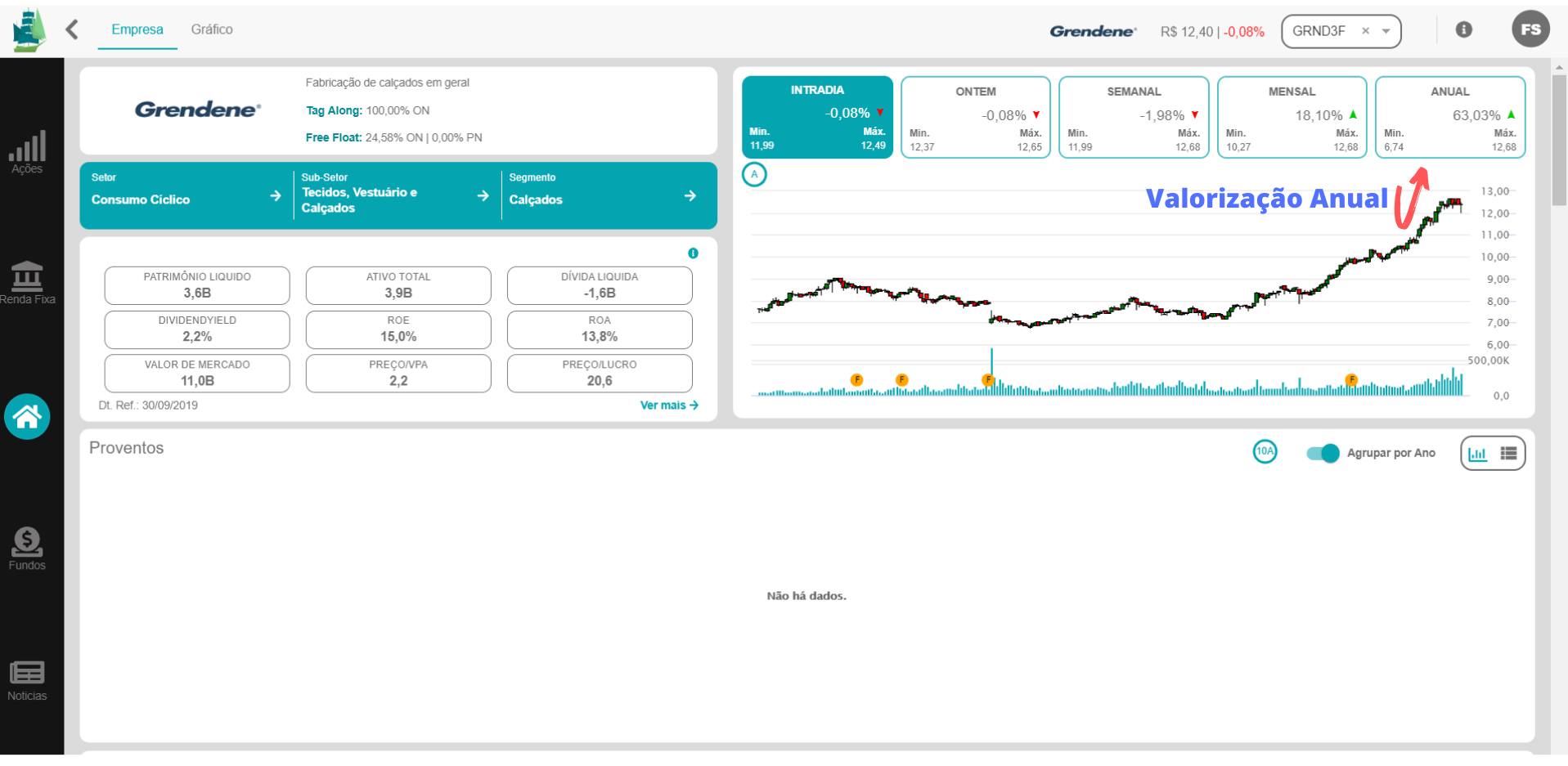Go back using the left chevron
Viewport: 1568px width, 766px height.
coord(72,29)
